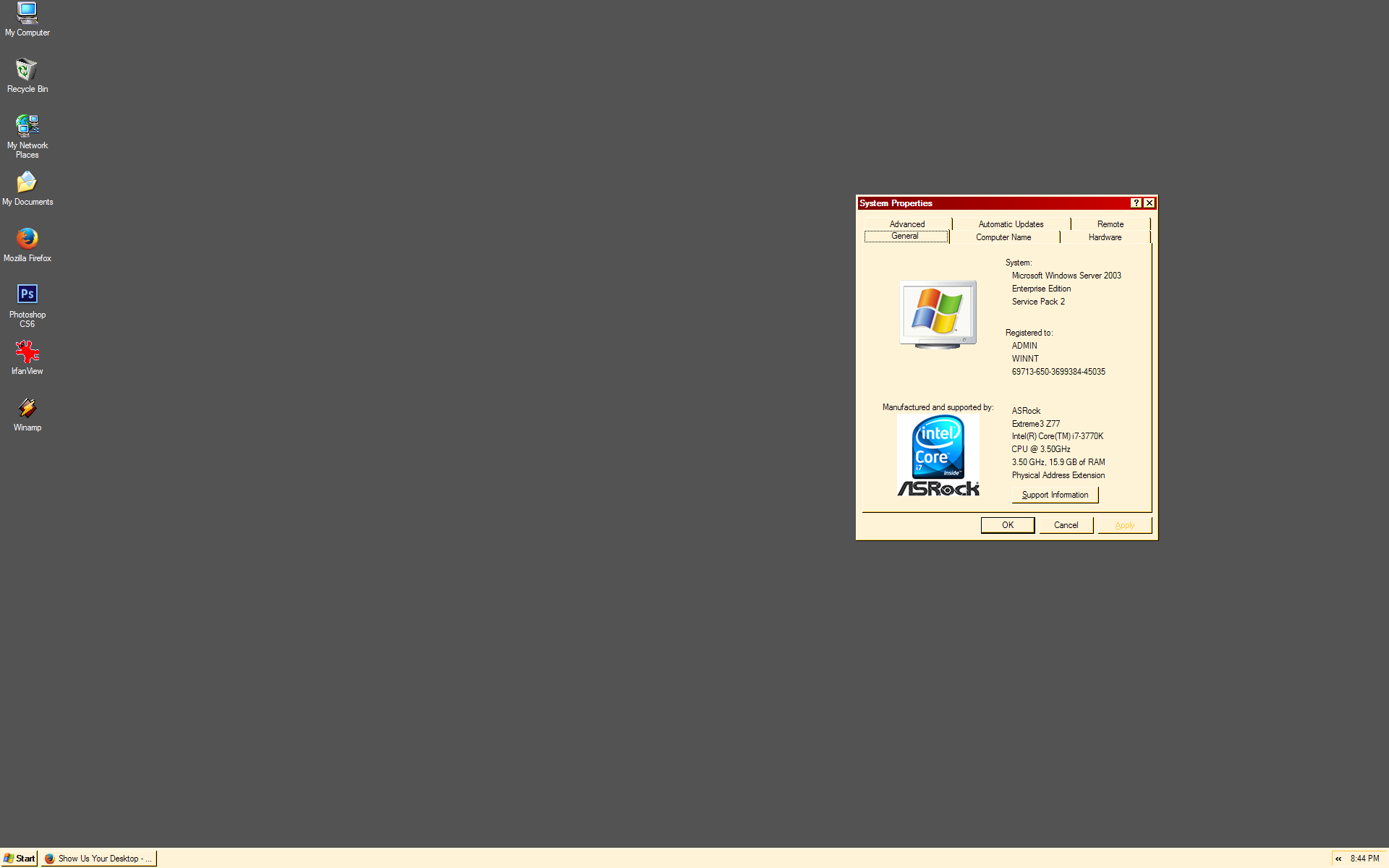
Task: Click the Support Information button
Action: 1055,495
